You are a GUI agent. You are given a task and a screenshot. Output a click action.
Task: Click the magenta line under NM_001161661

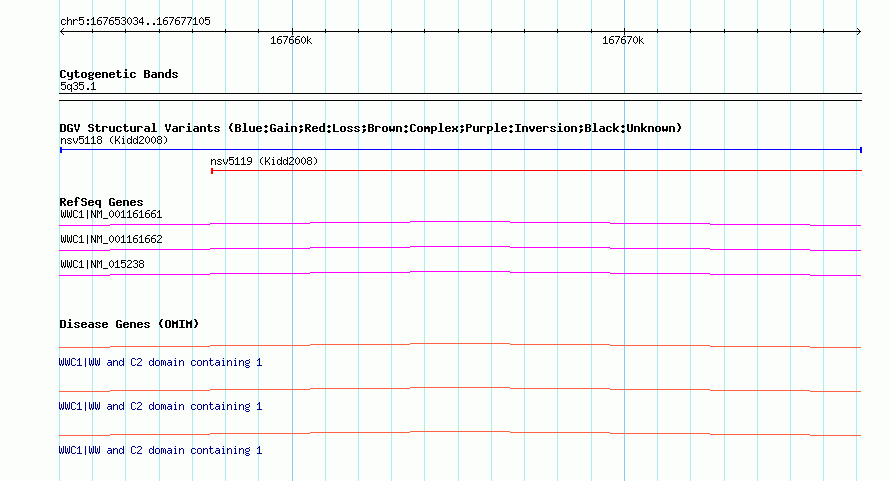click(x=460, y=223)
